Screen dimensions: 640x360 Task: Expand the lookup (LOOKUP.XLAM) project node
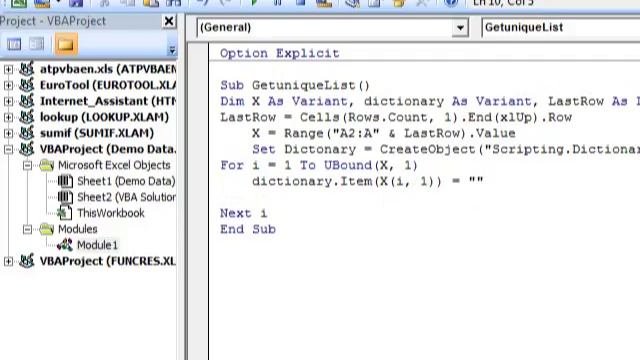coord(8,117)
